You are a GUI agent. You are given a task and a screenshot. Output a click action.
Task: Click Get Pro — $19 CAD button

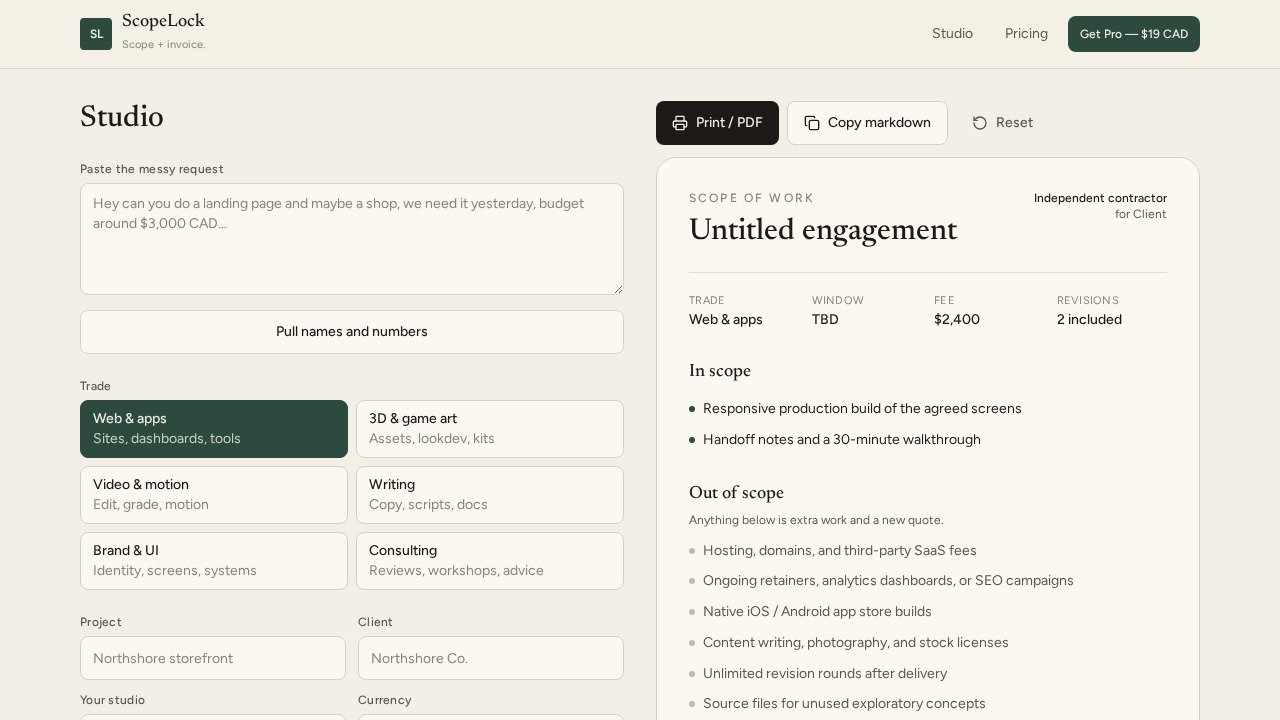[x=1134, y=34]
